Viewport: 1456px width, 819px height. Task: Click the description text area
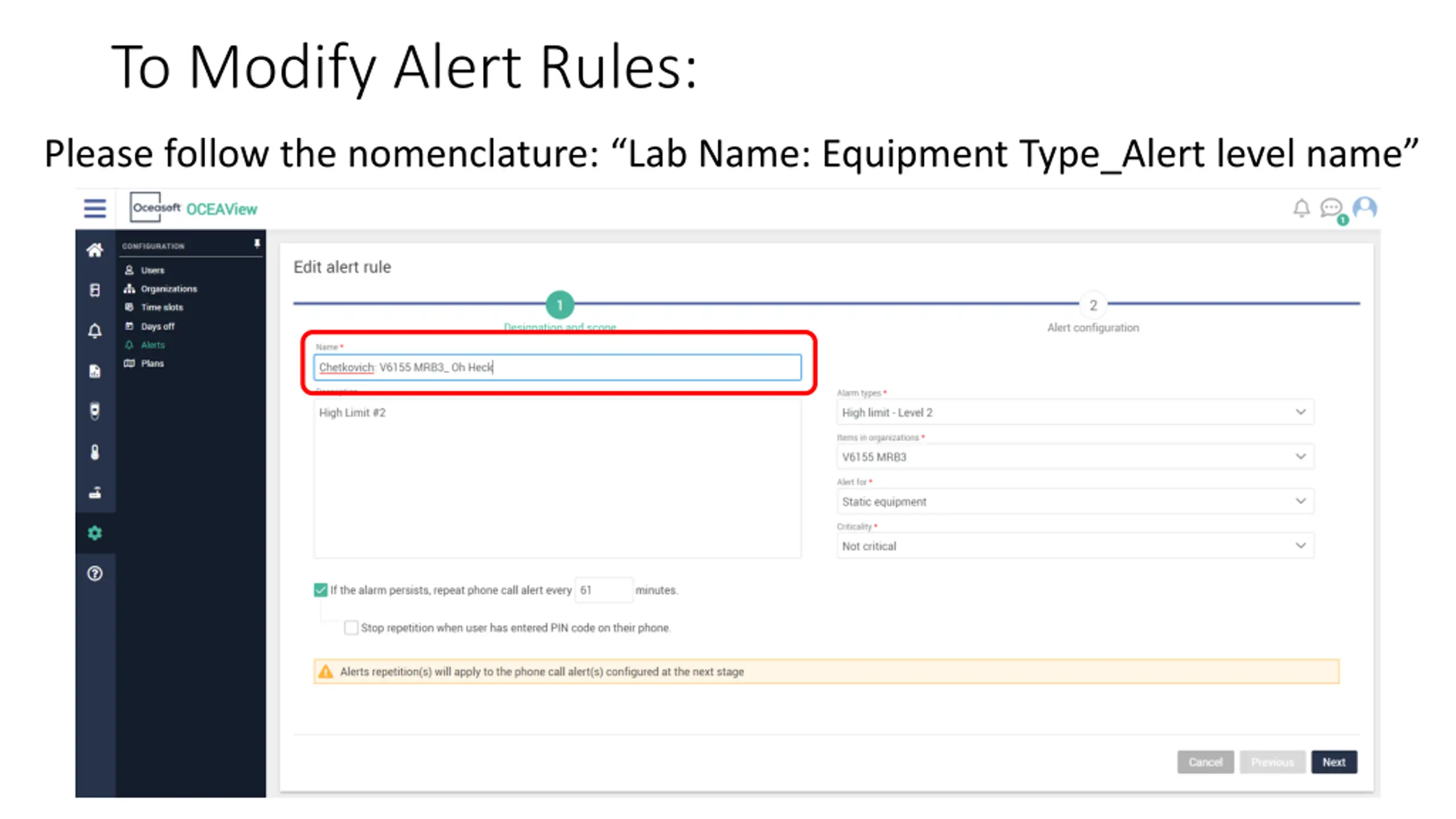(x=557, y=478)
